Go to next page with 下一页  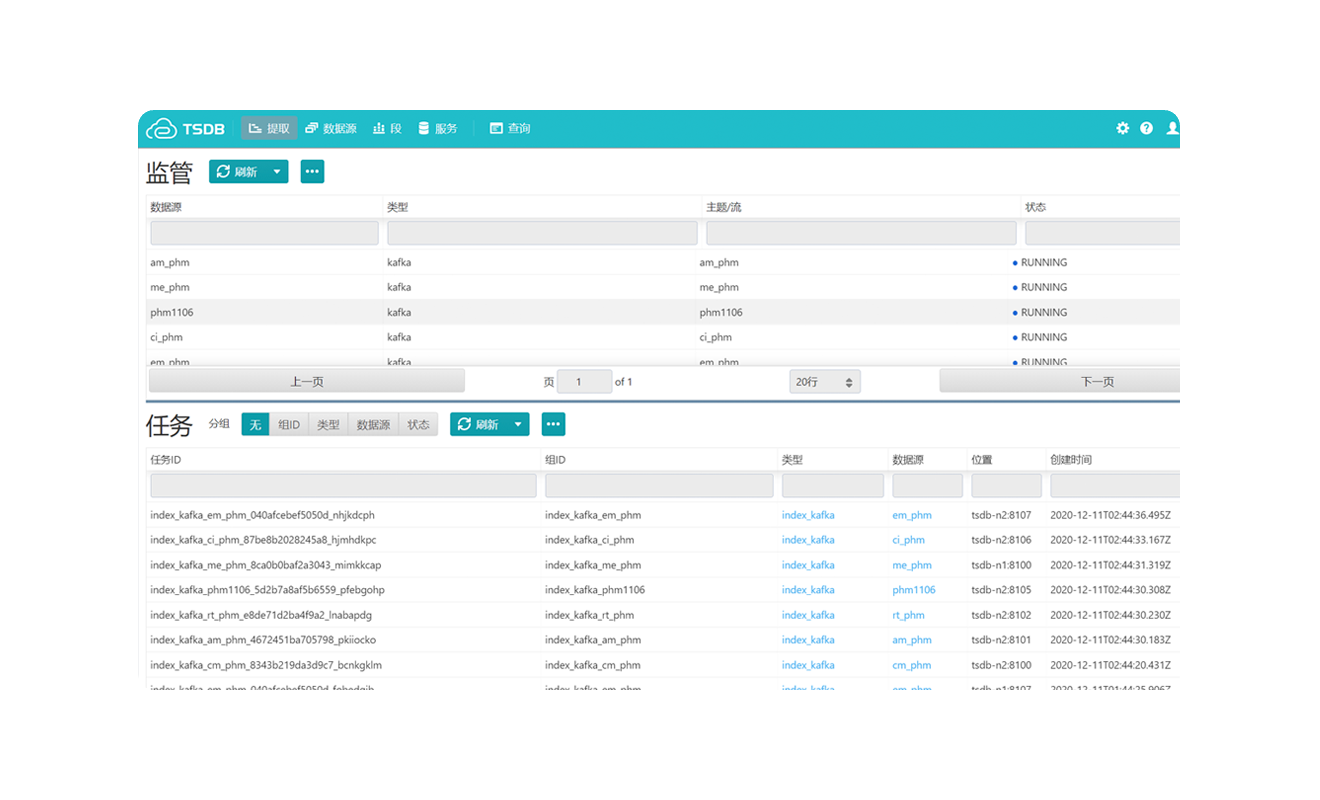tap(1060, 381)
